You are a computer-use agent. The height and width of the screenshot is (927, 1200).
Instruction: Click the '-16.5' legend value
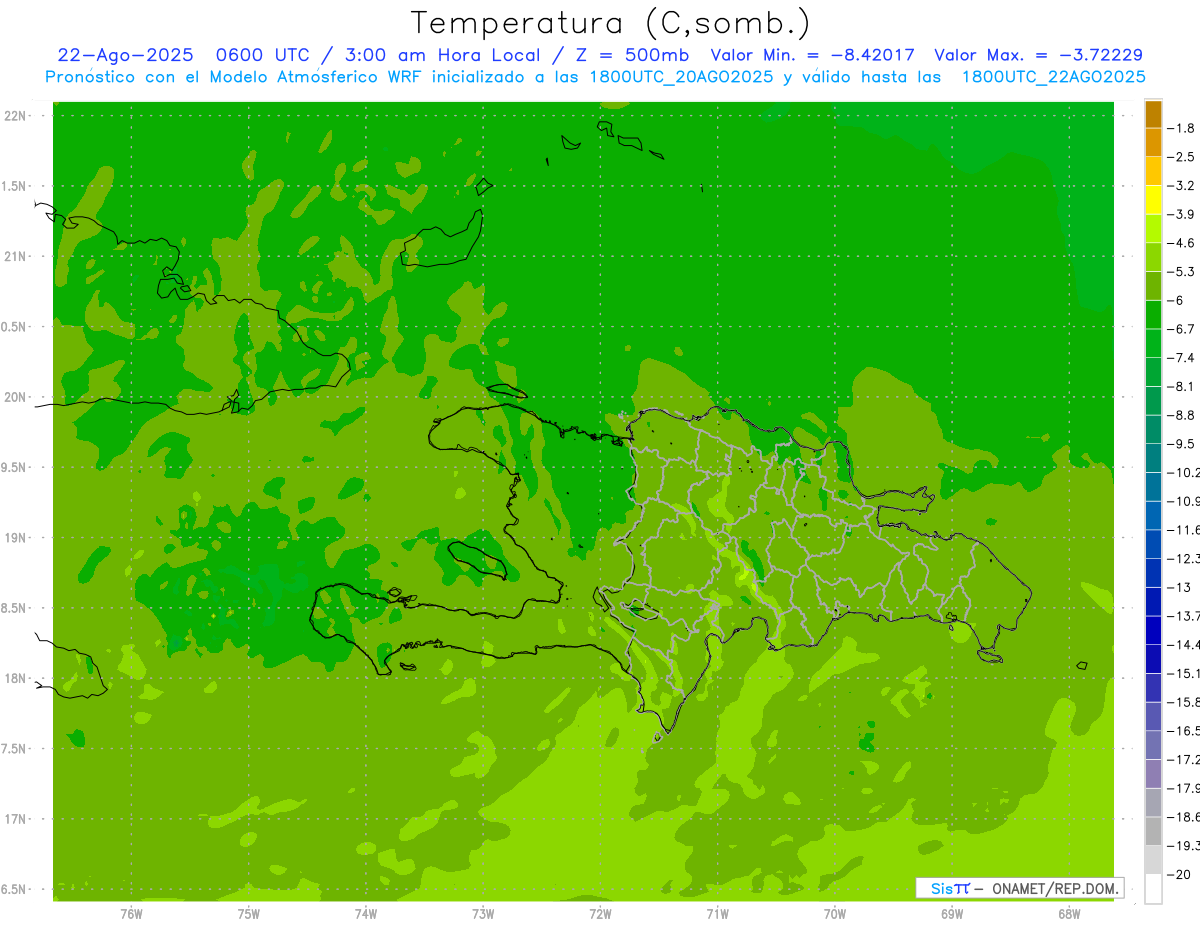(x=1183, y=731)
